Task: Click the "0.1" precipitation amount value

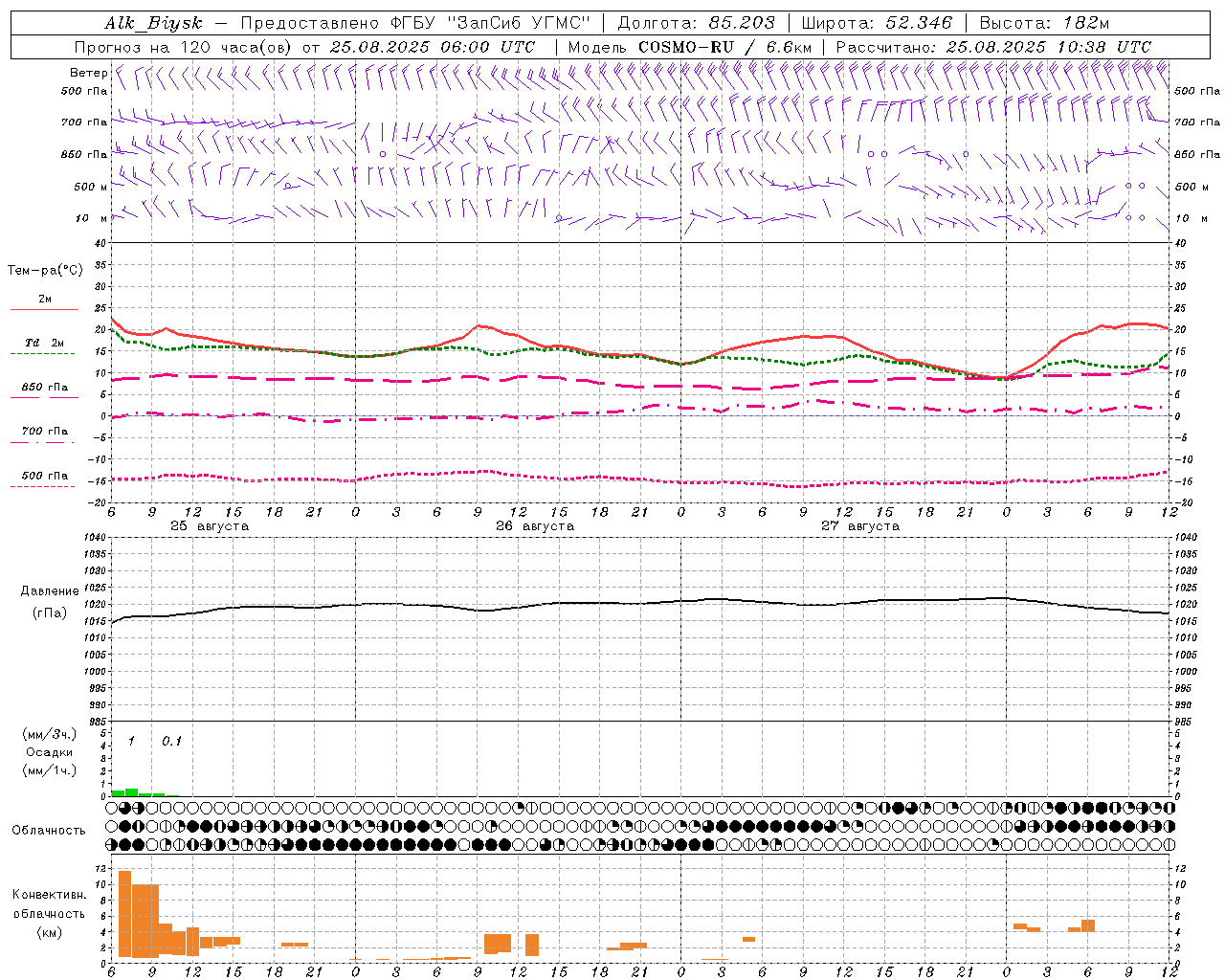Action: 171,741
